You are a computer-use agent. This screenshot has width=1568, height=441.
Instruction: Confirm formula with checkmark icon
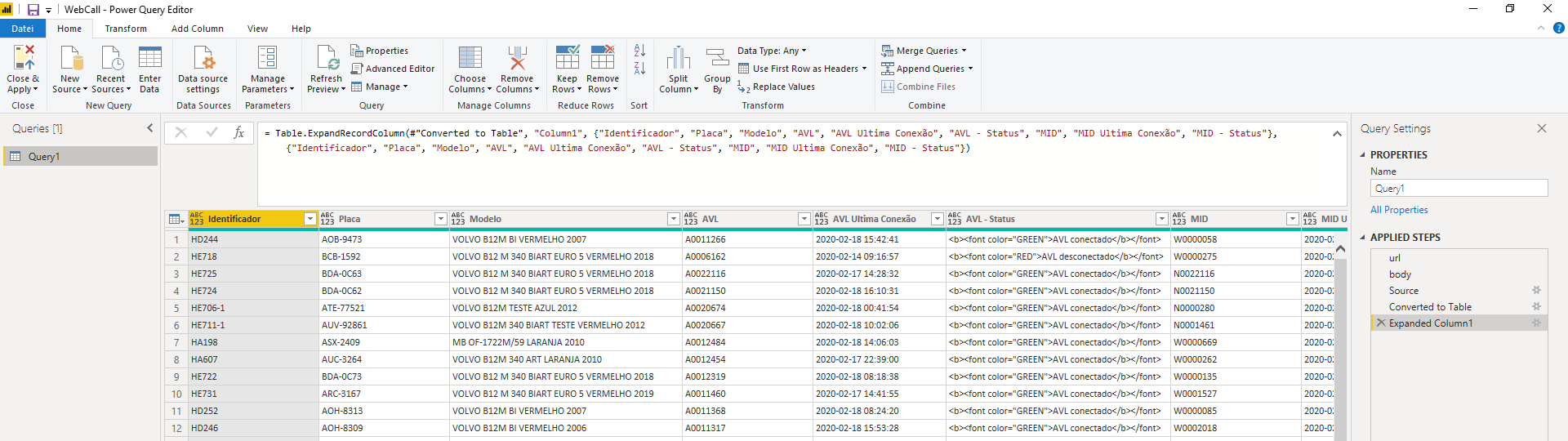click(212, 132)
